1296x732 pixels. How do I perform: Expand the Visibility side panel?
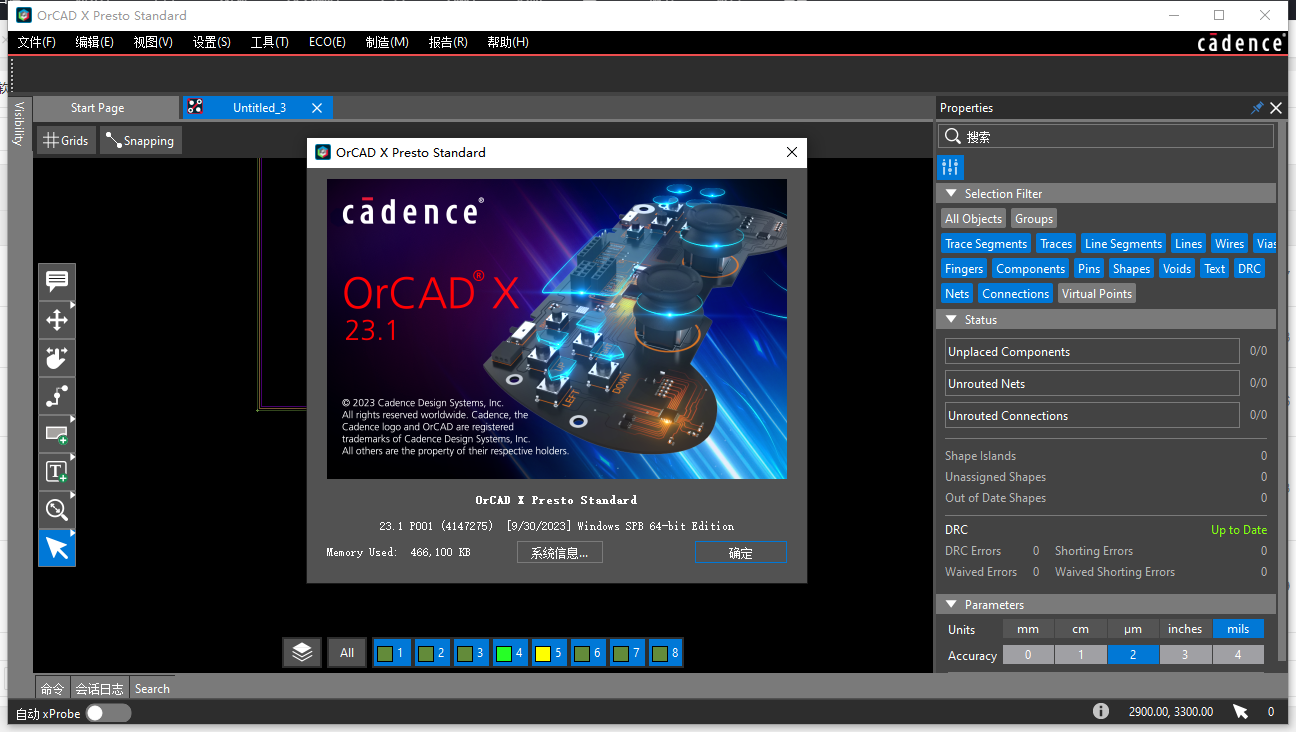17,124
